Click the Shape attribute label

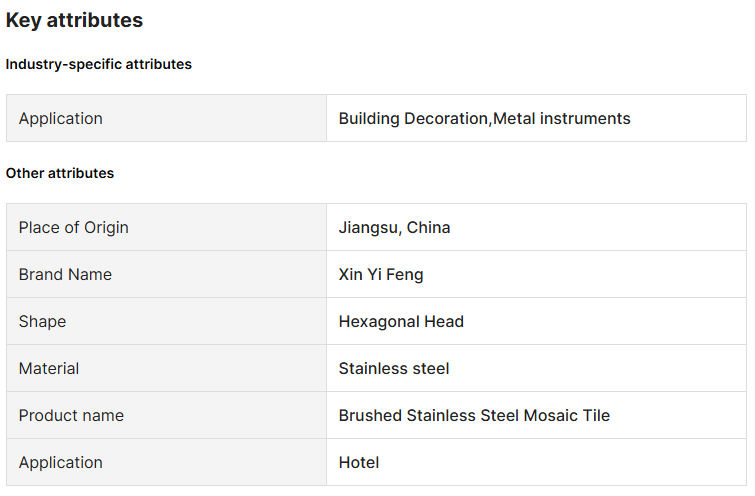42,321
